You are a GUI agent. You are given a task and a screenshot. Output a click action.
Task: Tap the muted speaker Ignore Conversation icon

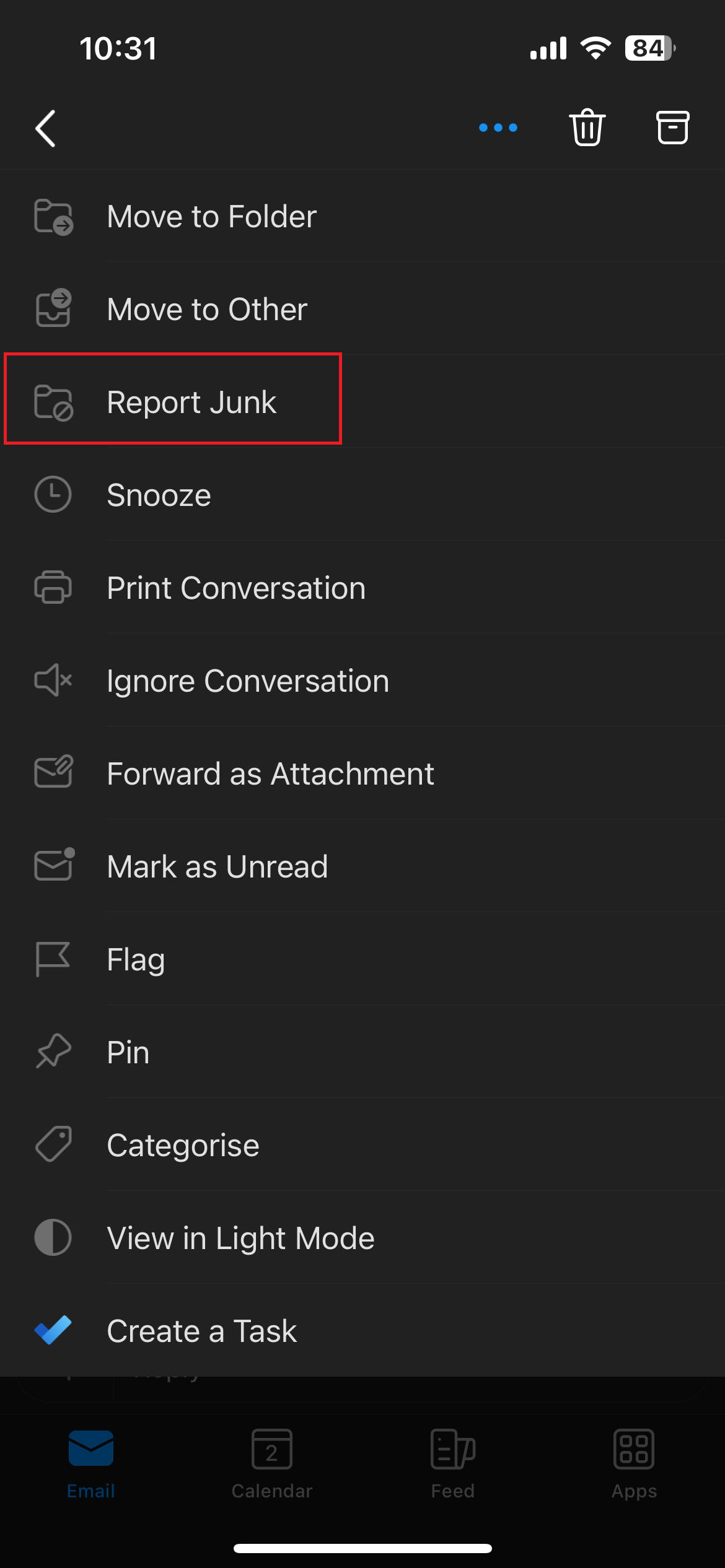[53, 681]
